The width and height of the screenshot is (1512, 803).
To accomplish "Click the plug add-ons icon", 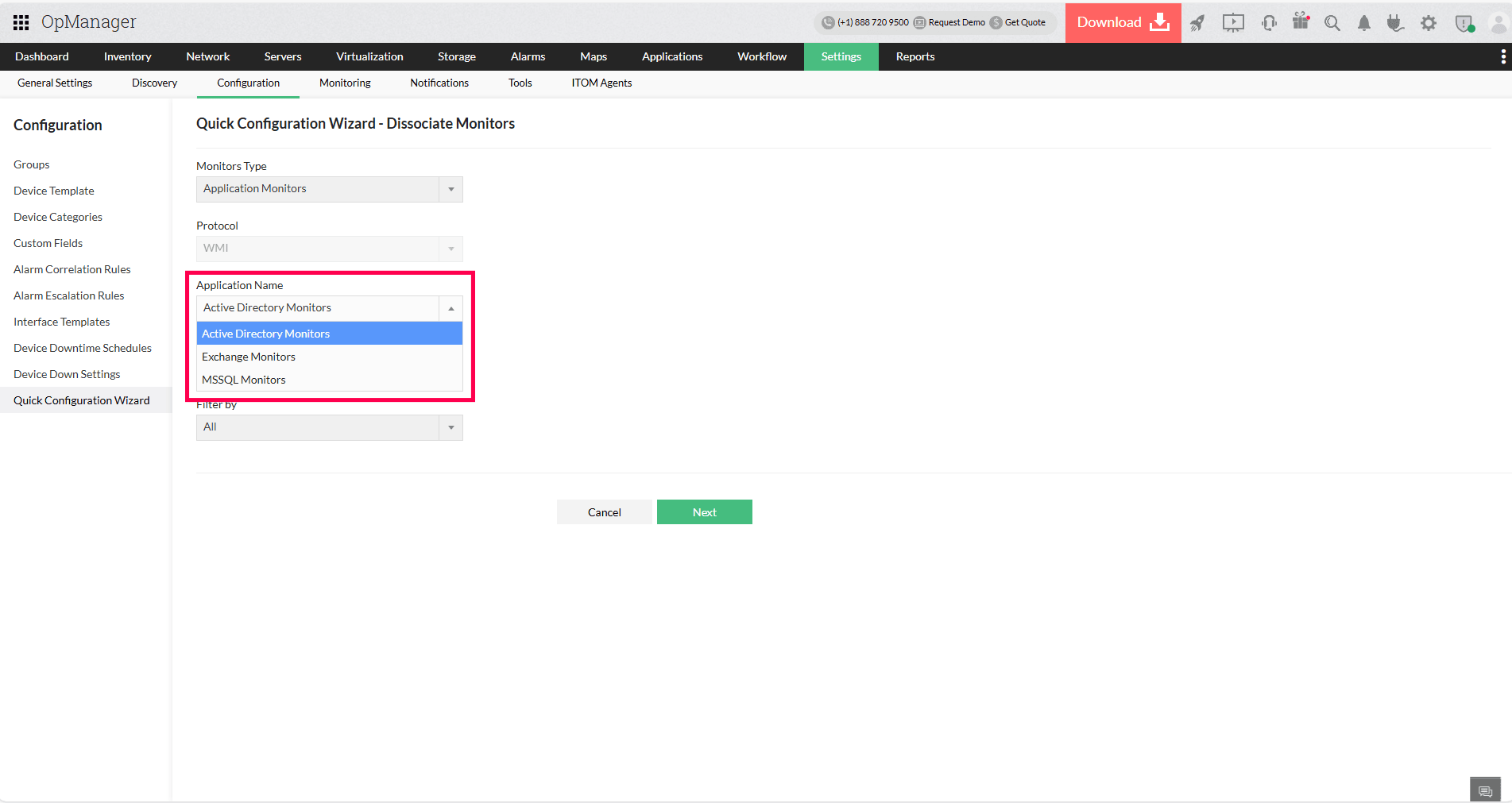I will point(1396,23).
